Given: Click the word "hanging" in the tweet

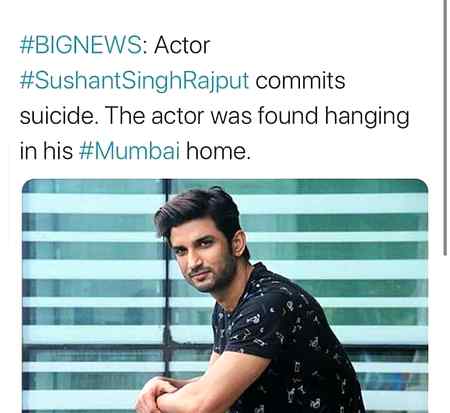Looking at the screenshot, I should pos(367,117).
